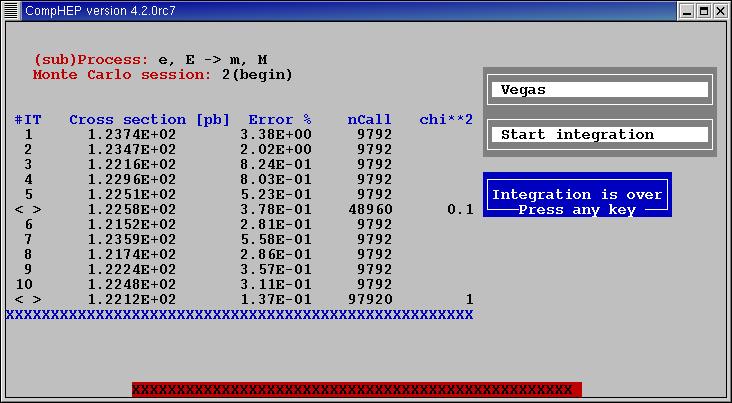Click error value 3.57E-01

coord(275,269)
